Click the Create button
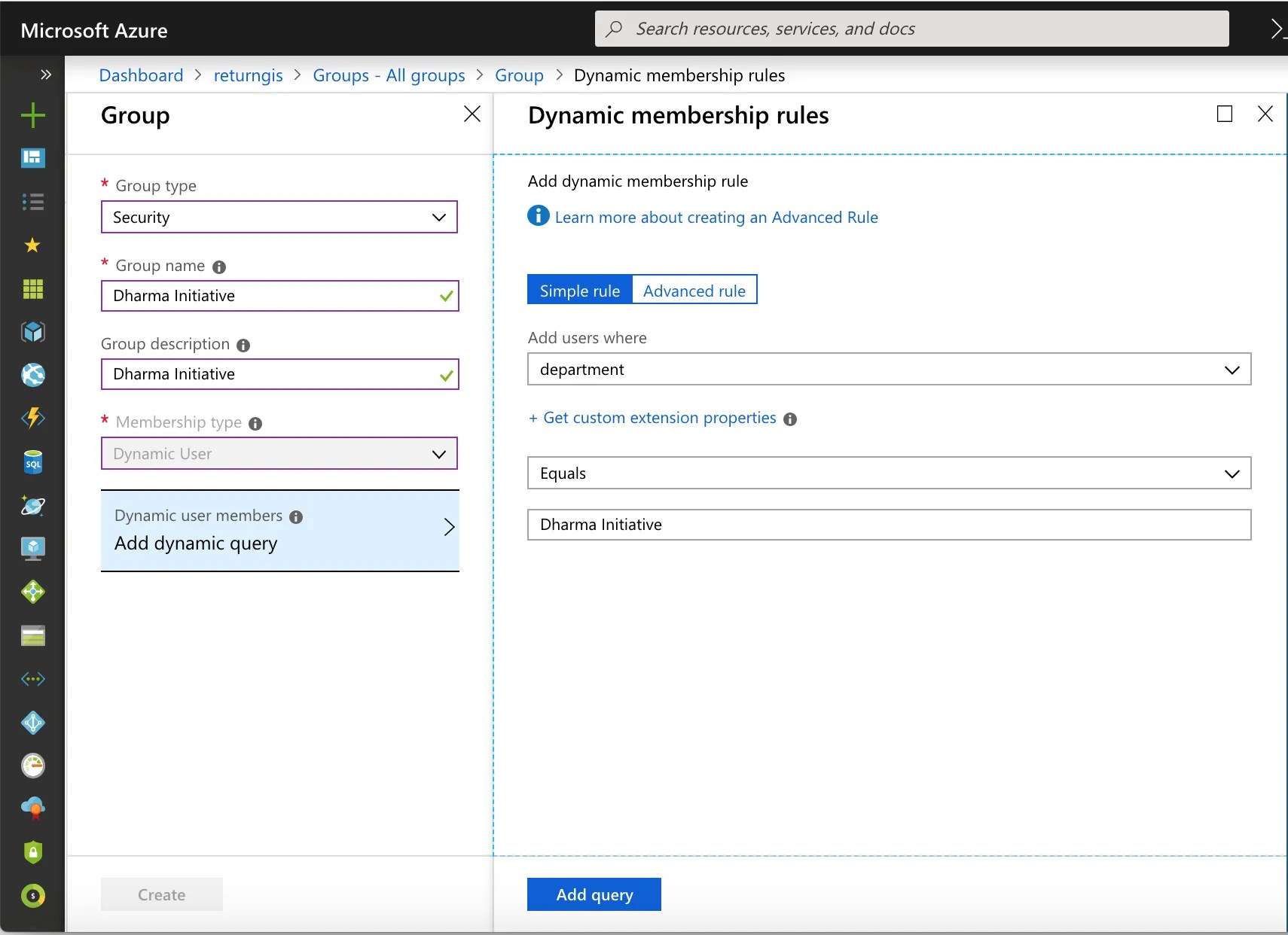Viewport: 1288px width, 935px height. [162, 894]
